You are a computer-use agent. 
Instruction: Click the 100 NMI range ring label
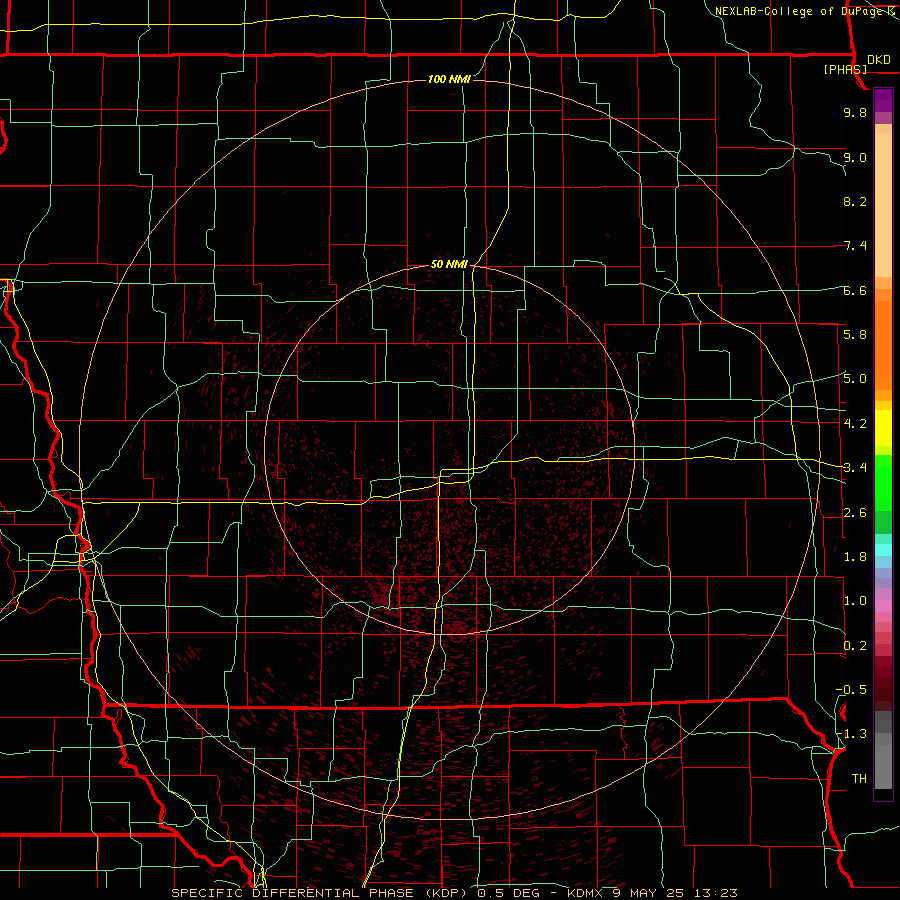click(x=449, y=79)
